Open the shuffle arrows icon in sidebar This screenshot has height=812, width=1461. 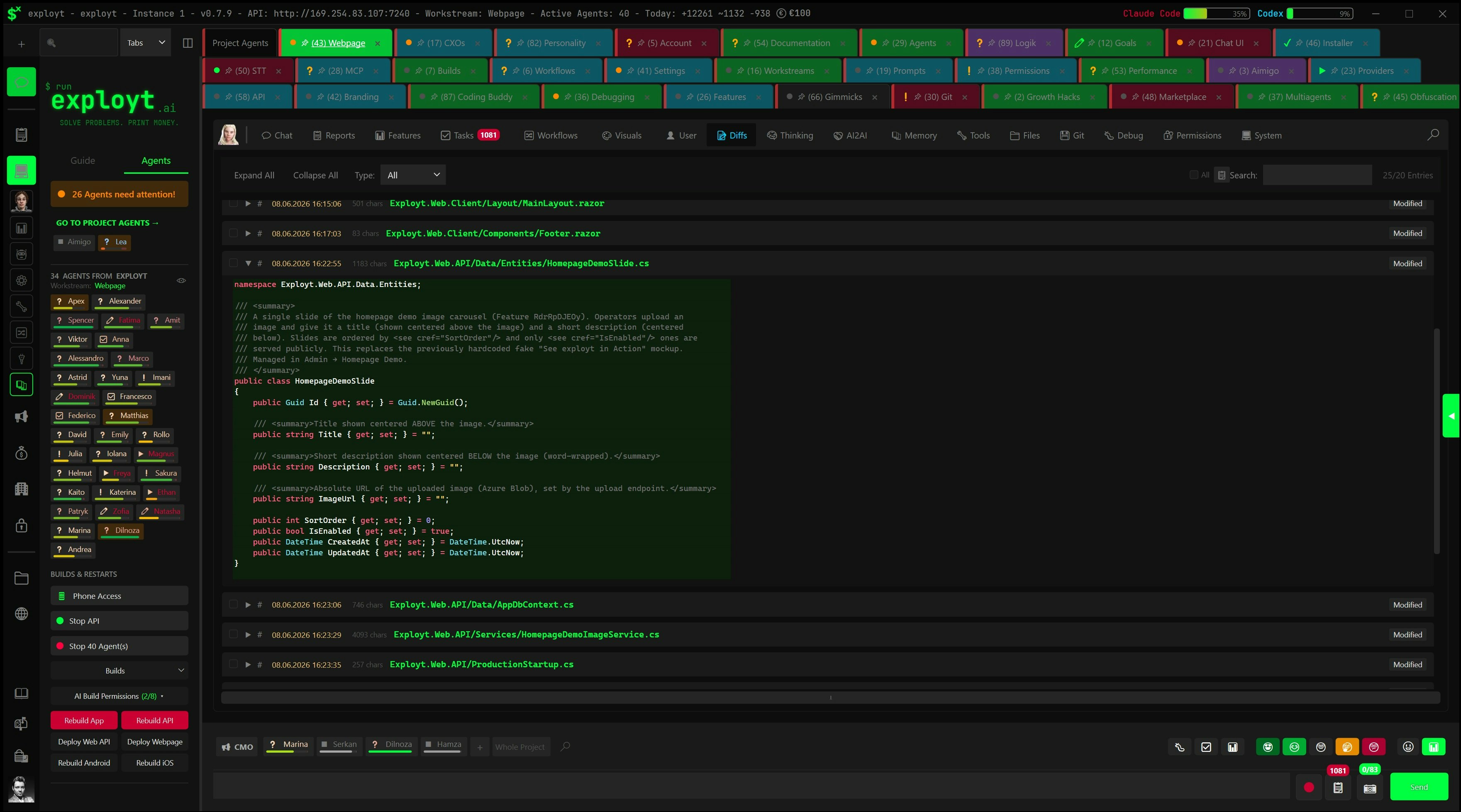[x=22, y=332]
